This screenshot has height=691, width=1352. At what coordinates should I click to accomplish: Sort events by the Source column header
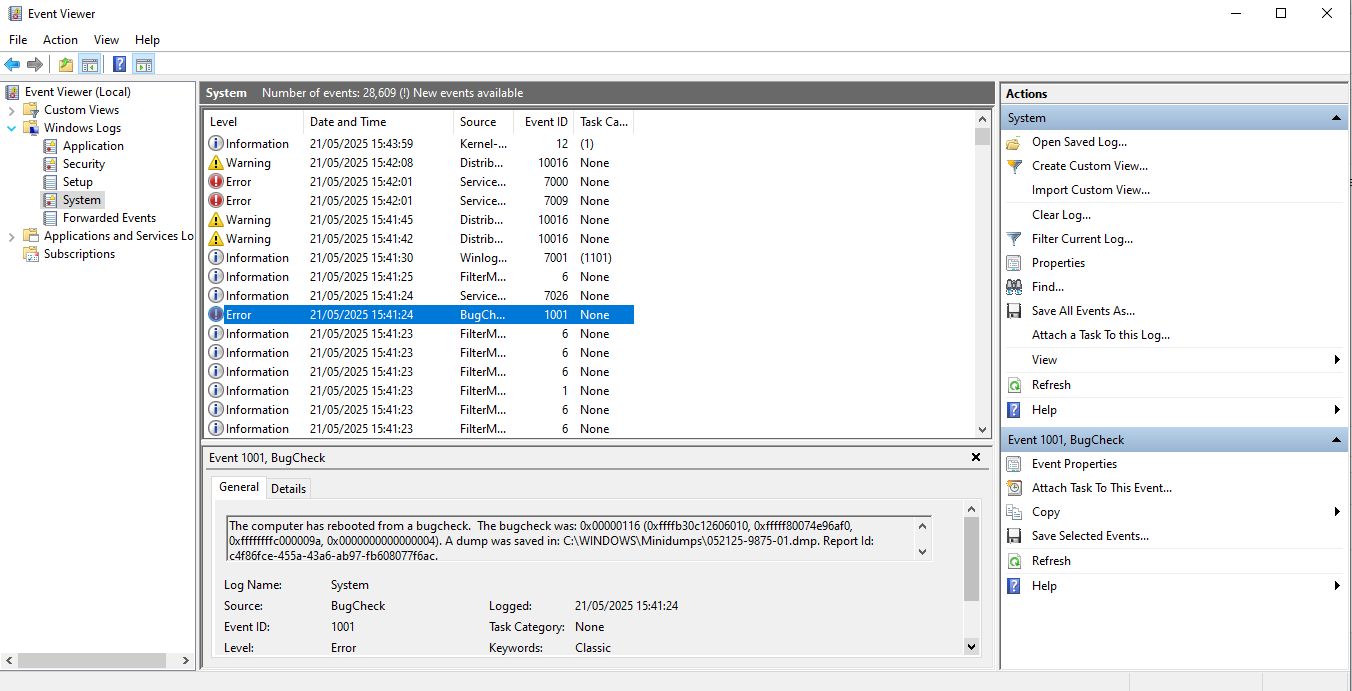(x=484, y=122)
